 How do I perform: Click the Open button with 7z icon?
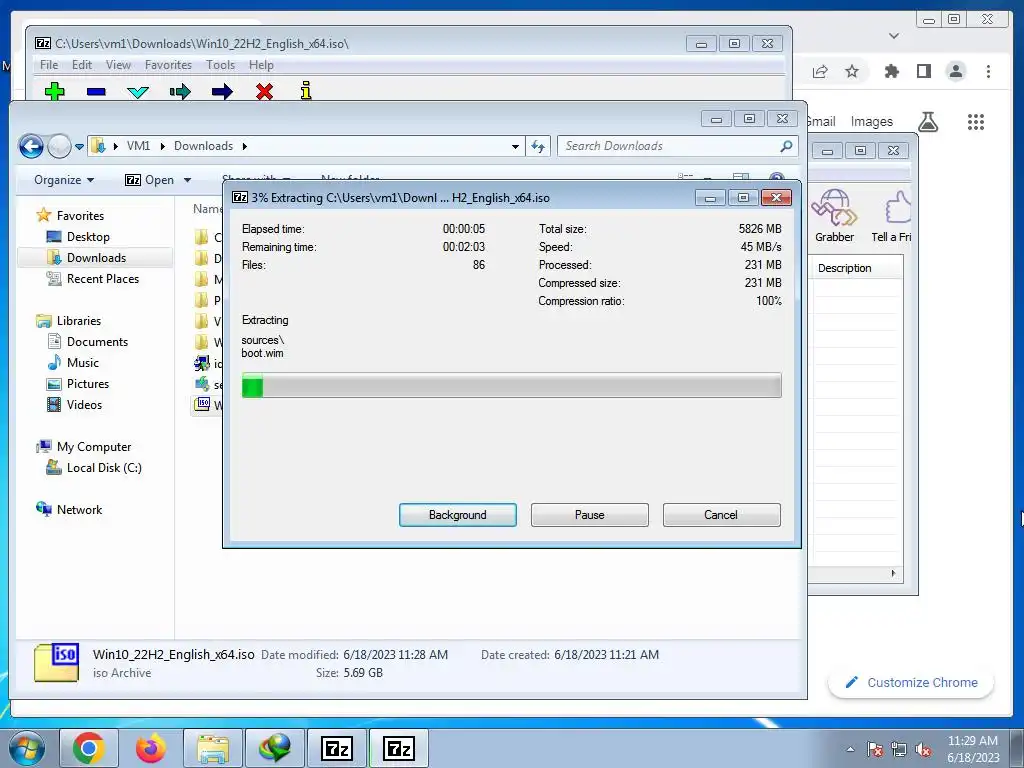[x=150, y=180]
